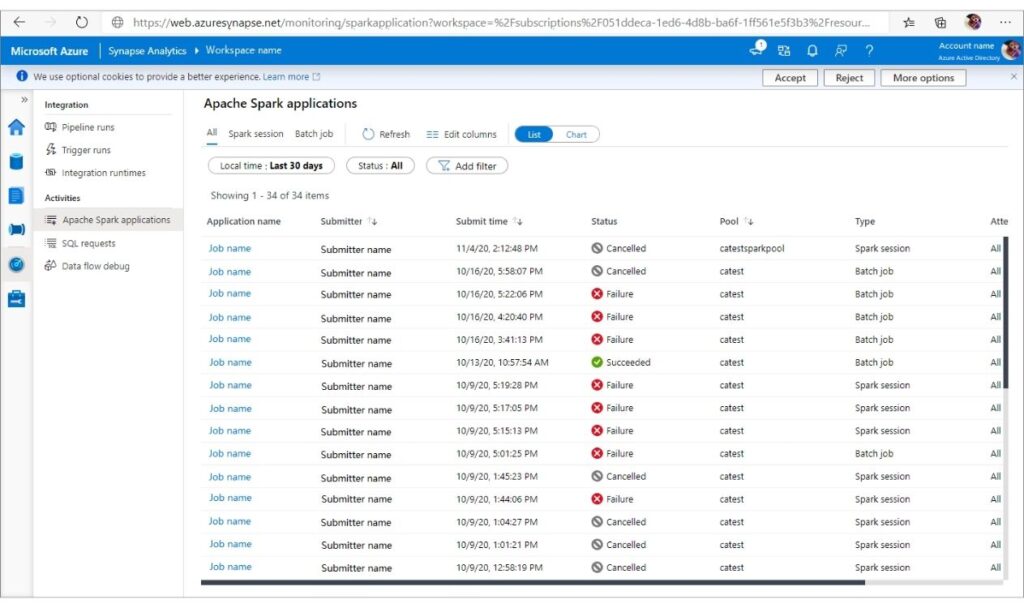
Task: Open Job name submitted 10/13/20 10:57:54 AM
Action: point(230,362)
